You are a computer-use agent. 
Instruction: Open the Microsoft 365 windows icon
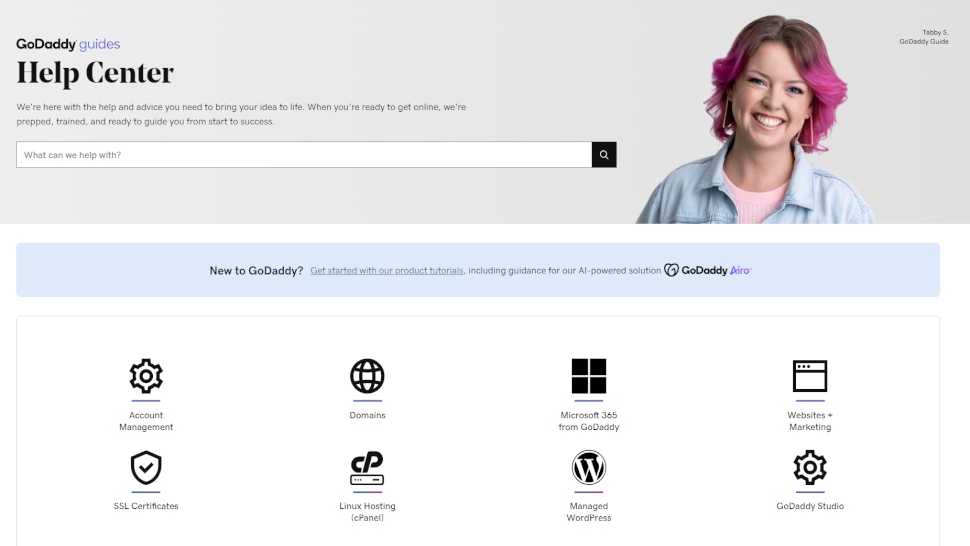coord(588,375)
